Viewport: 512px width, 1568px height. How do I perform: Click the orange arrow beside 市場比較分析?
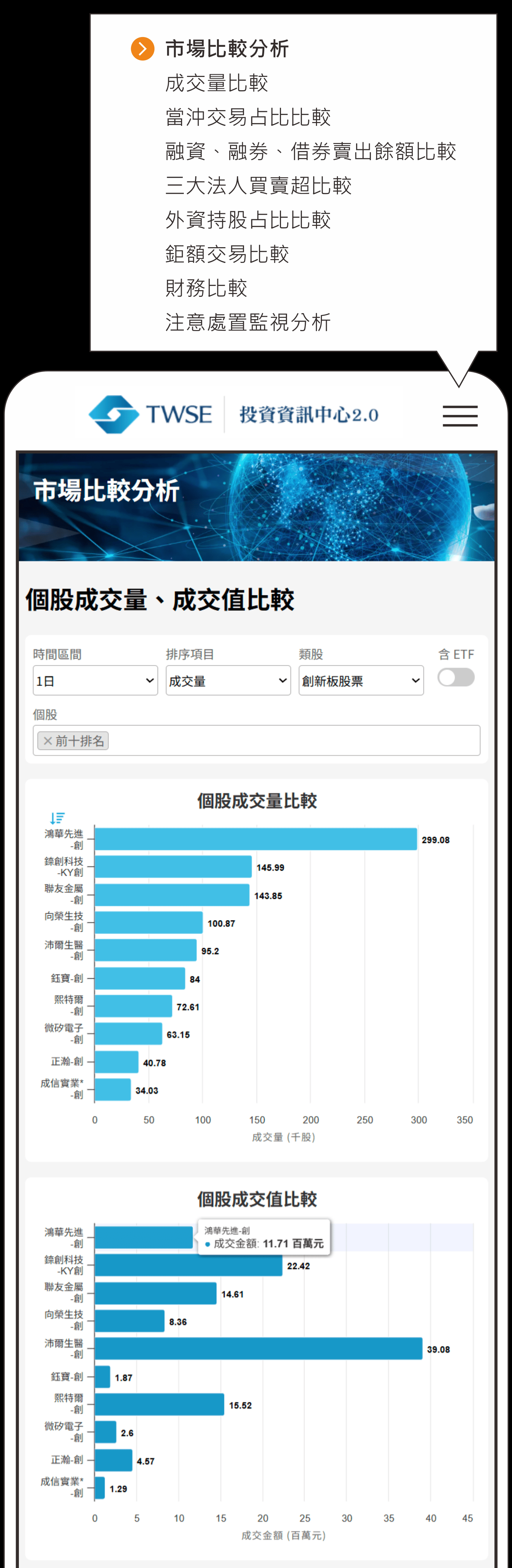click(x=143, y=49)
